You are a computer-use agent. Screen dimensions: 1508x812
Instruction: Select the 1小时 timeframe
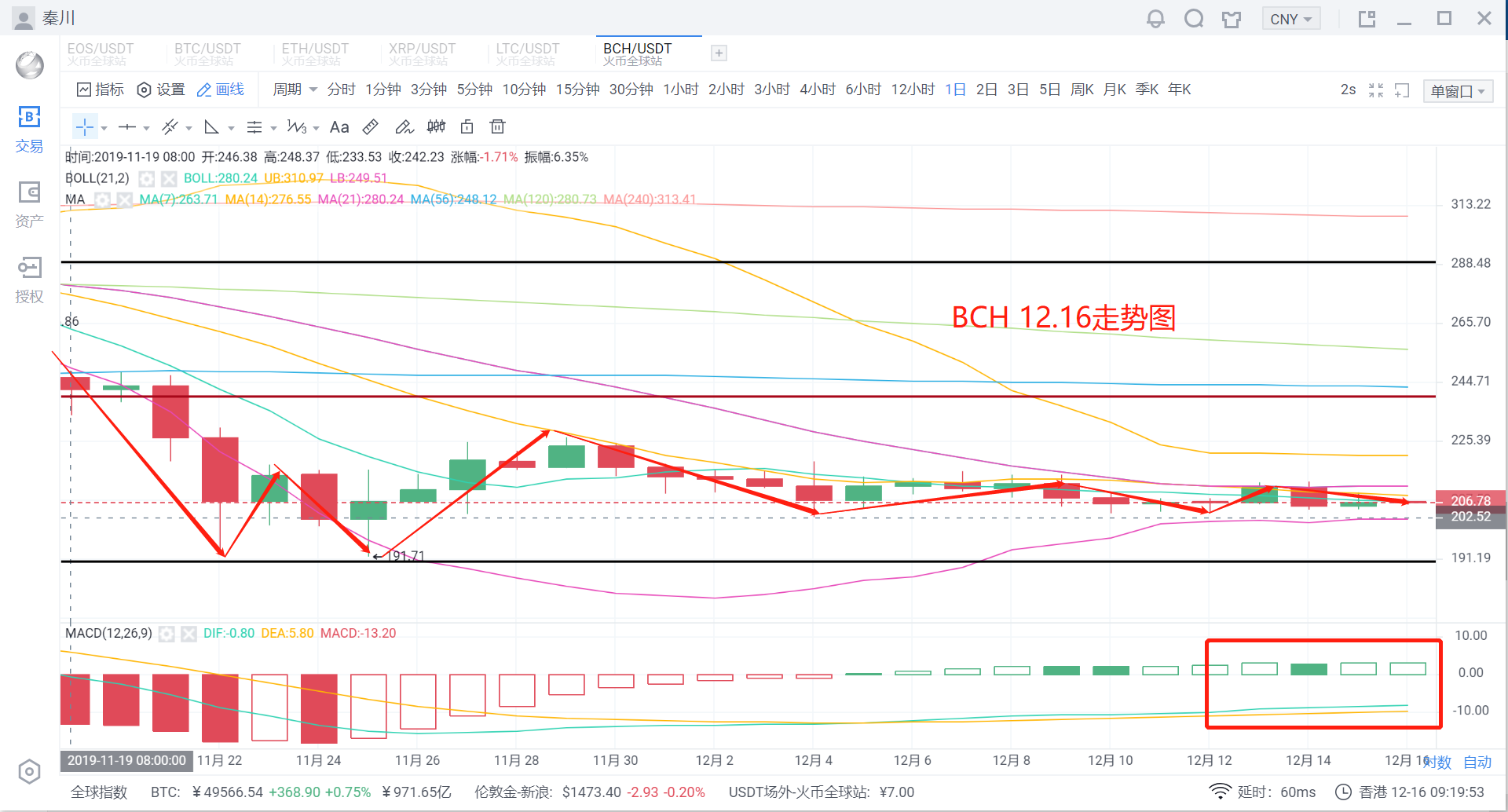(x=681, y=90)
